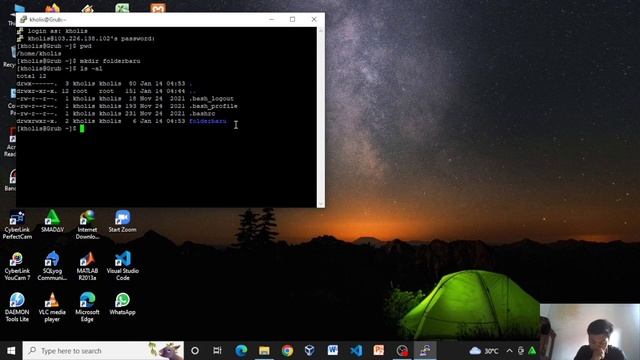
Task: Click the green terminal cursor prompt
Action: pyautogui.click(x=82, y=129)
